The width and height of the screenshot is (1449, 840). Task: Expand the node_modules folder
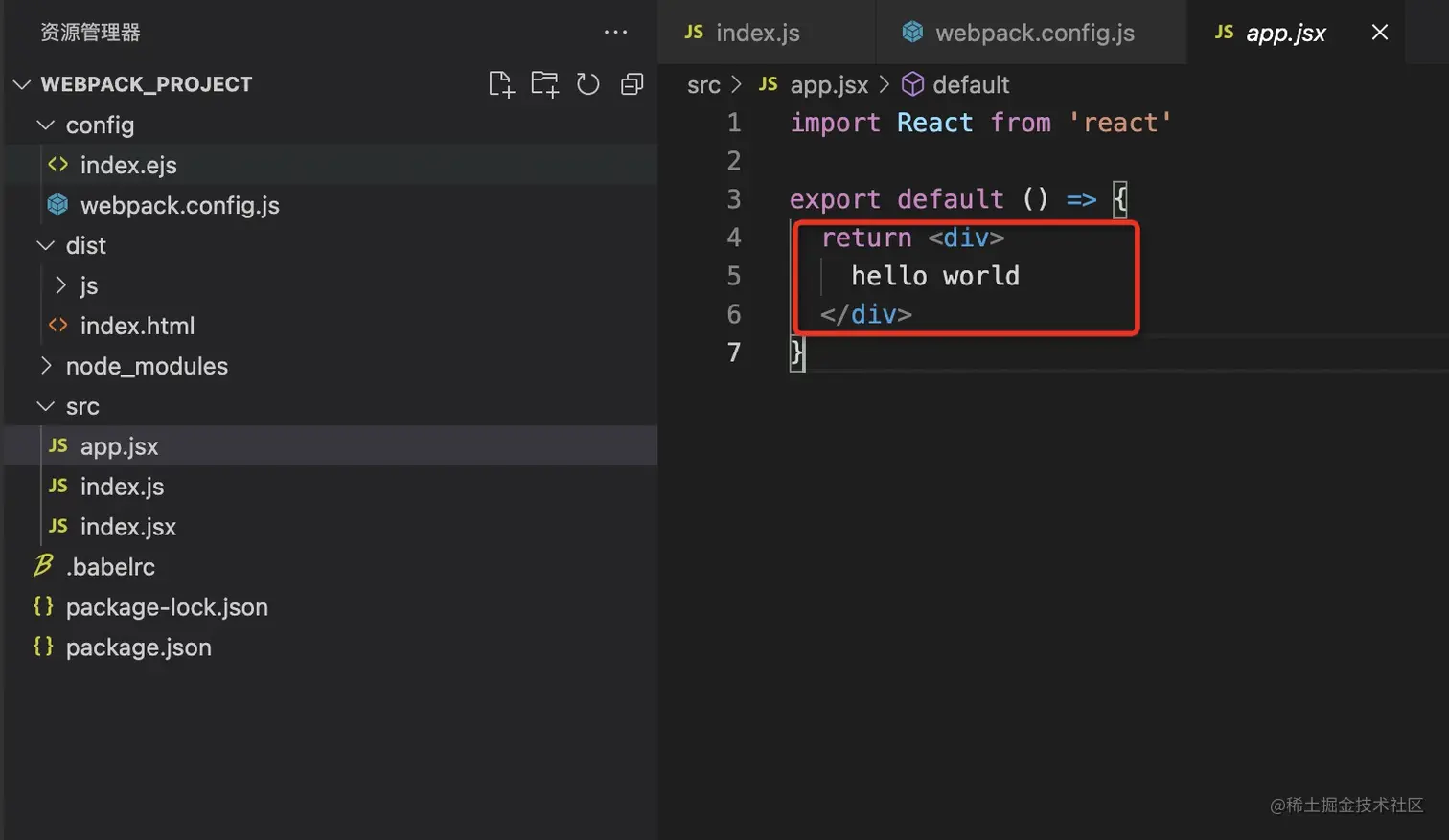click(45, 366)
